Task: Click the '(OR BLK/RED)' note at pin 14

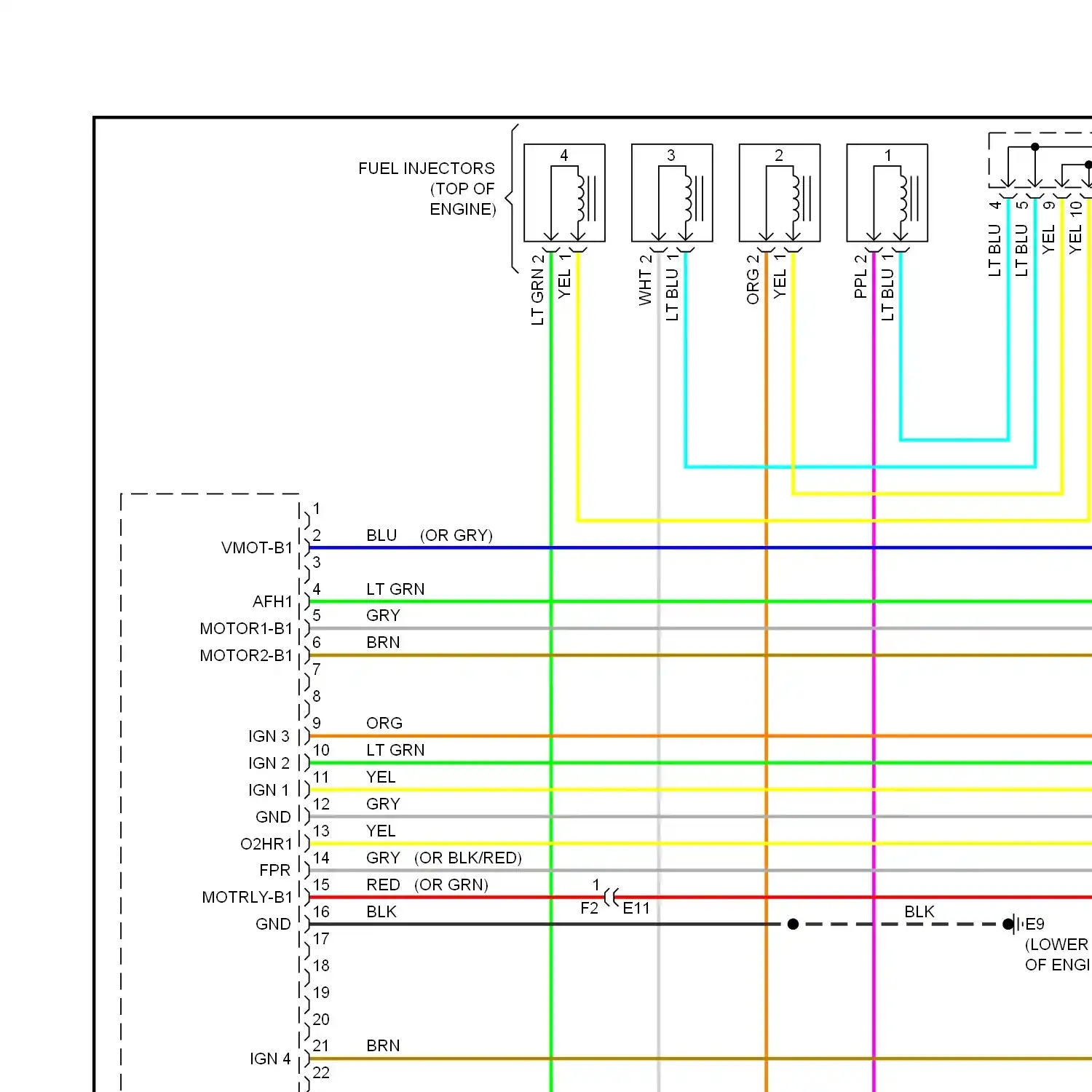Action: coord(468,858)
